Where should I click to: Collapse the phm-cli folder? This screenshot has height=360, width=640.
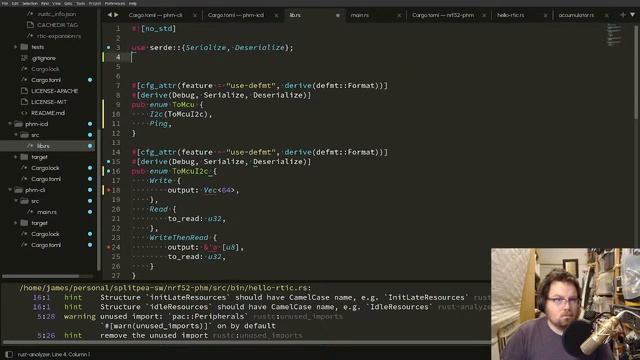[x=10, y=190]
